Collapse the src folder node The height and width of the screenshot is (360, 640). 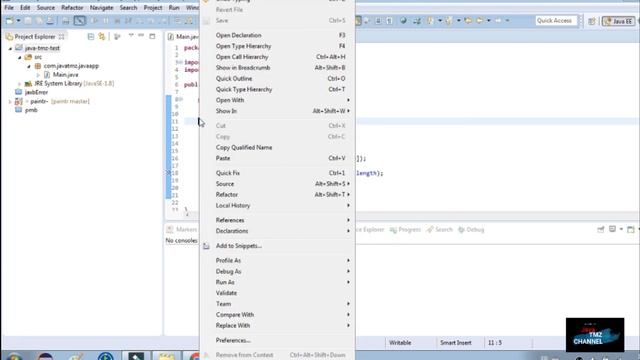[x=19, y=58]
